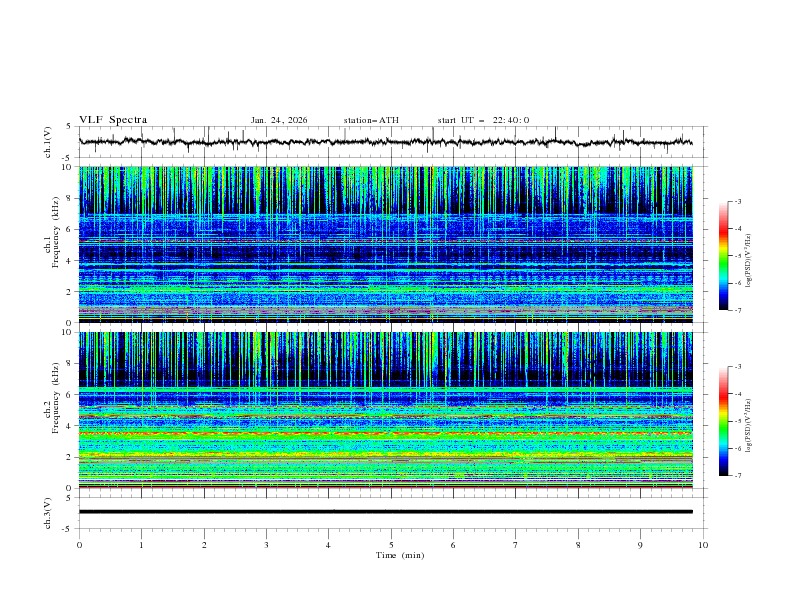Click the 0 minute tick on time axis

coord(79,544)
